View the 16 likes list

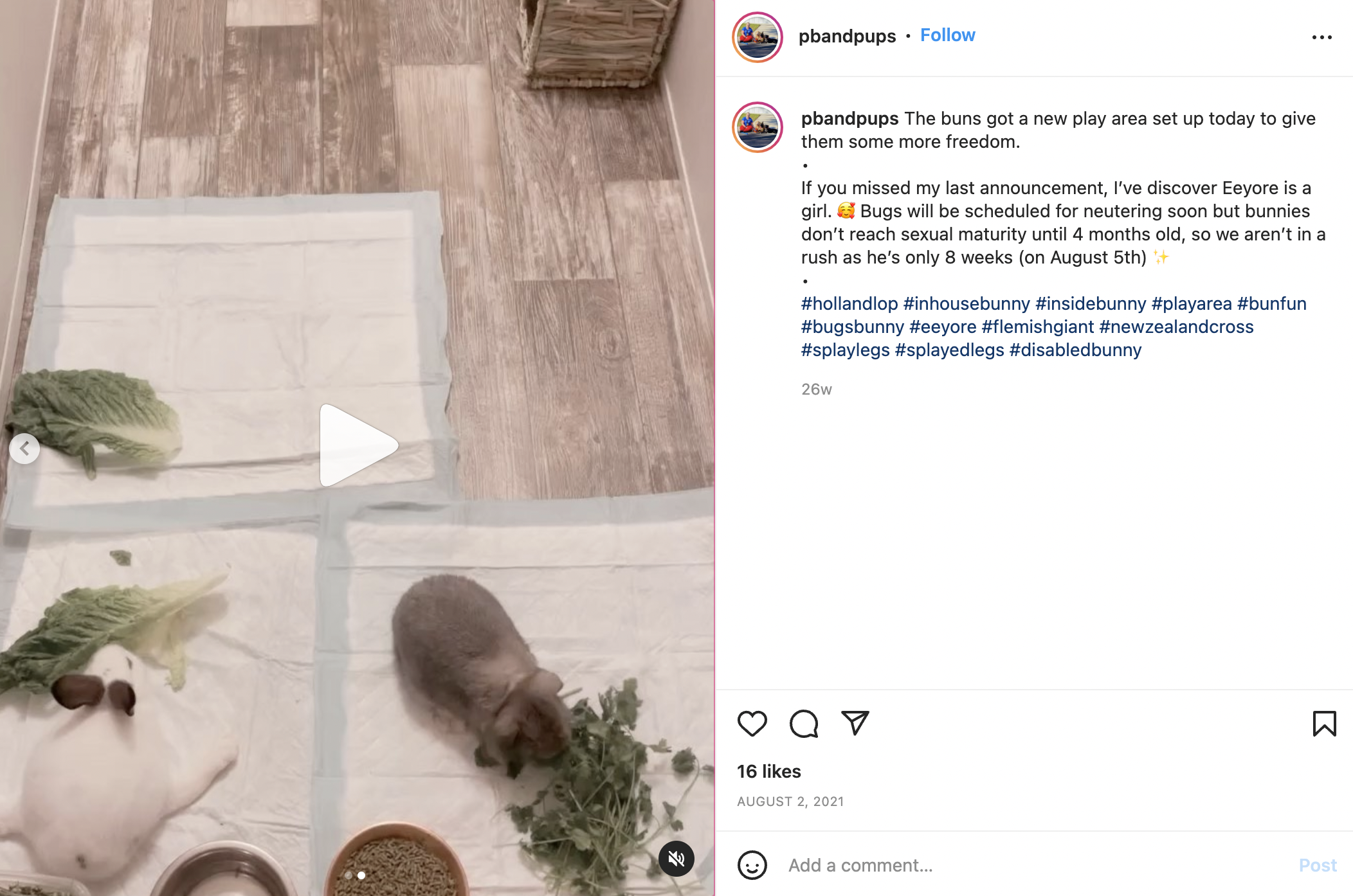point(769,771)
